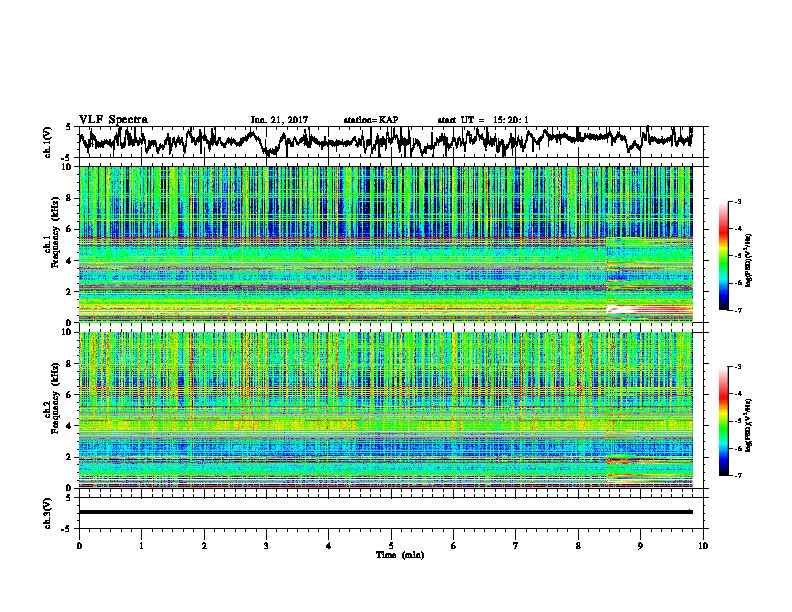This screenshot has width=792, height=612.
Task: Click the 'ch.1(V)' waveform axis label
Action: 48,142
